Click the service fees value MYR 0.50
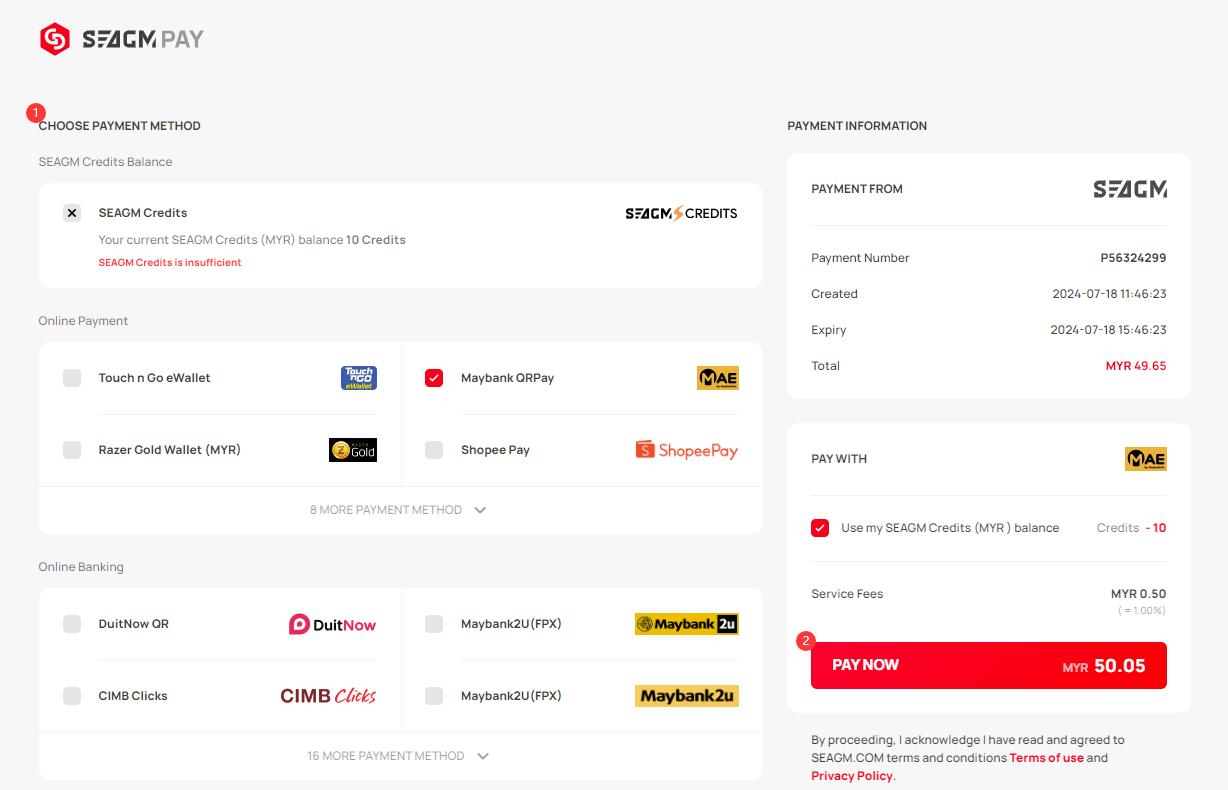 (1139, 594)
